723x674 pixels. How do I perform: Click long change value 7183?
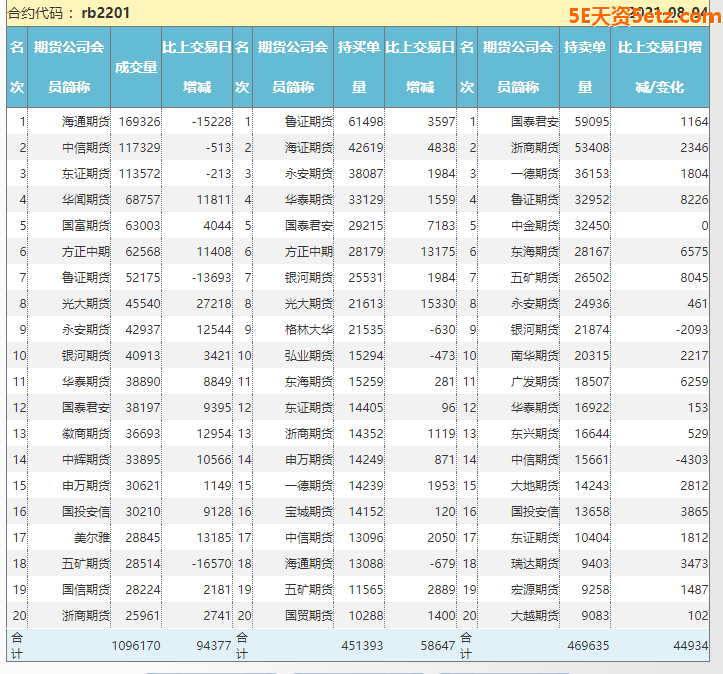[441, 225]
